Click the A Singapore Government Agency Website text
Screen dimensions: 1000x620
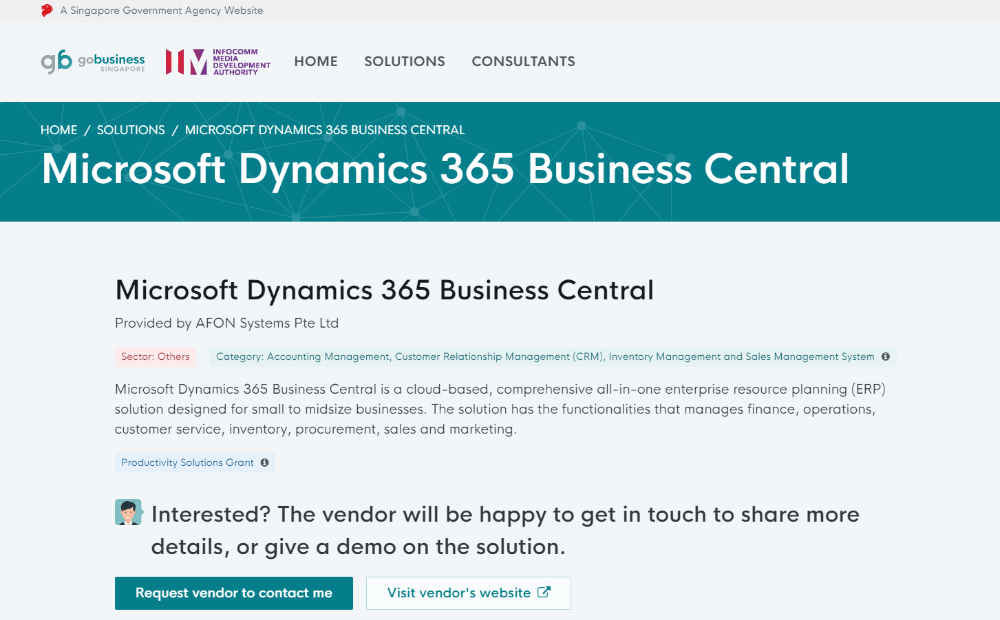[161, 10]
